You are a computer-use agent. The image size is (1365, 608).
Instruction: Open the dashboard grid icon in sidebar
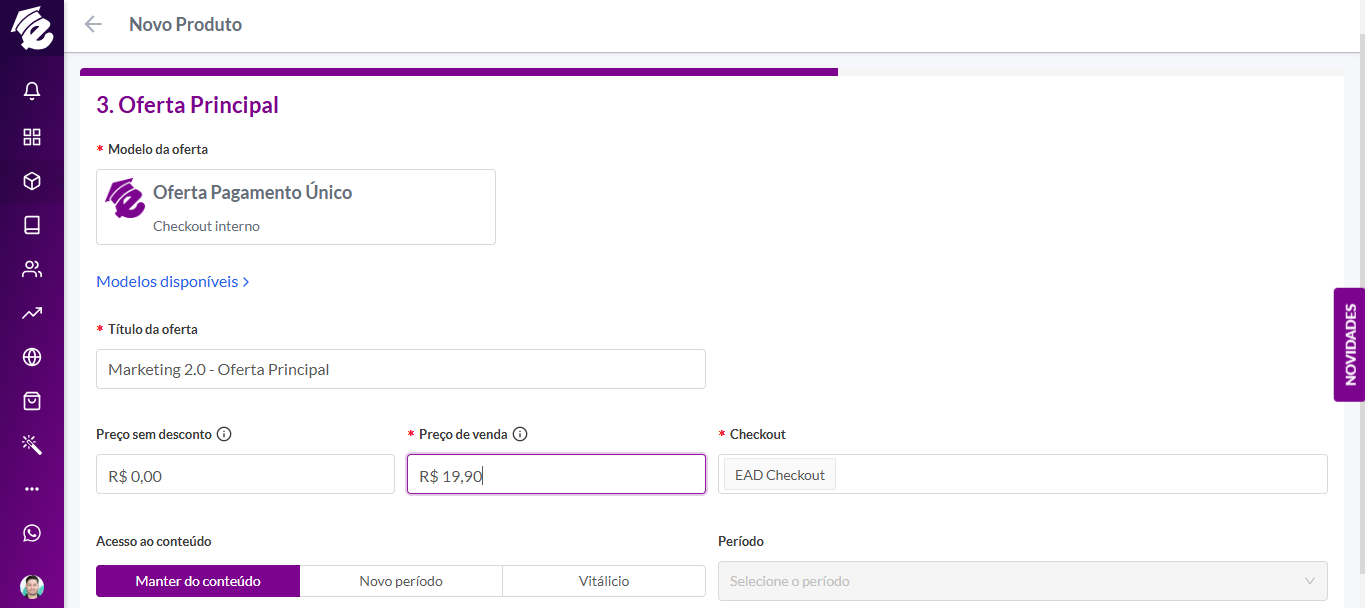click(32, 137)
